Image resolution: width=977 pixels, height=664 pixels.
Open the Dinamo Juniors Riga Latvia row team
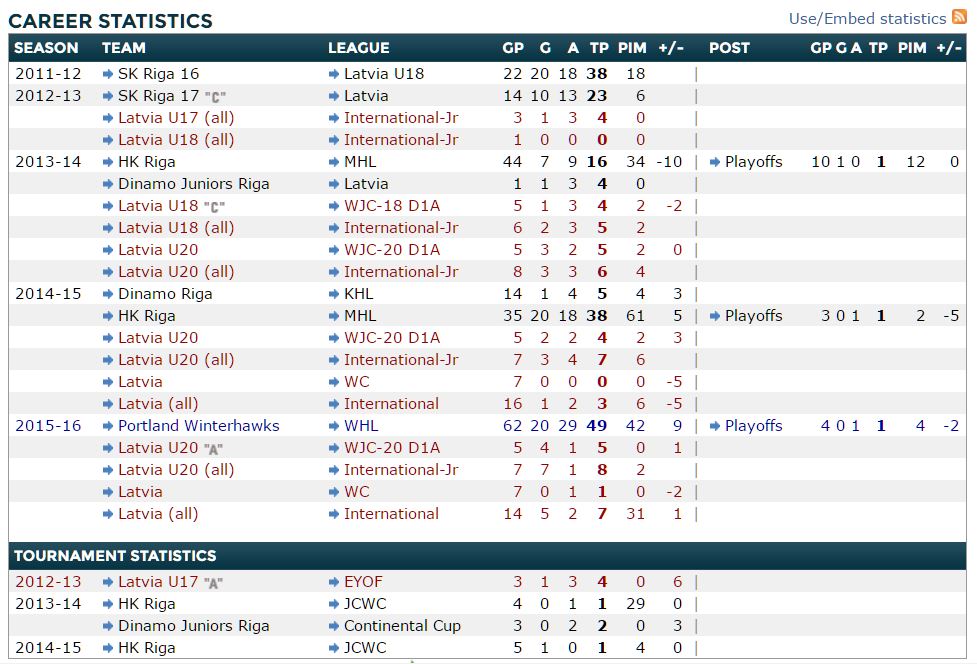193,184
